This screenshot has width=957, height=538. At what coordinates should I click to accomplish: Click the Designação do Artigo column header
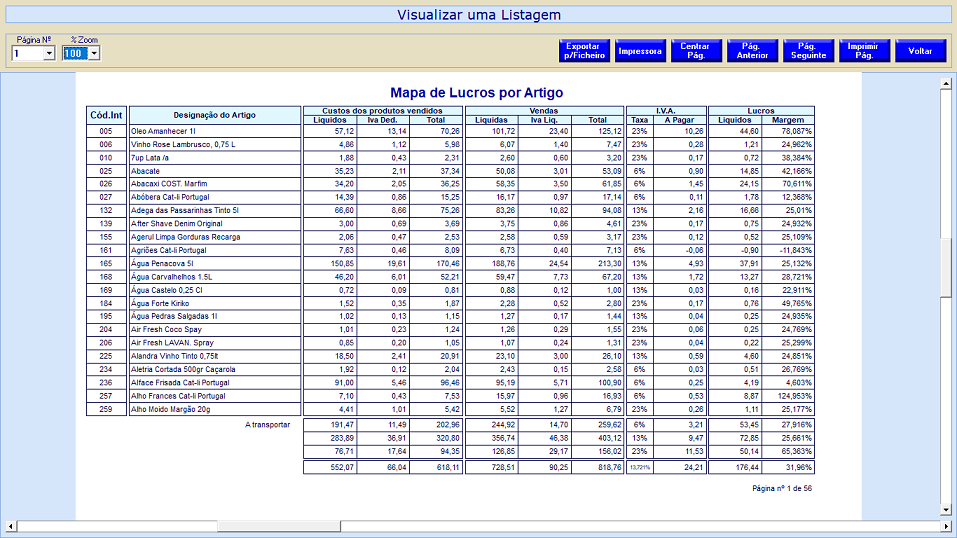214,115
